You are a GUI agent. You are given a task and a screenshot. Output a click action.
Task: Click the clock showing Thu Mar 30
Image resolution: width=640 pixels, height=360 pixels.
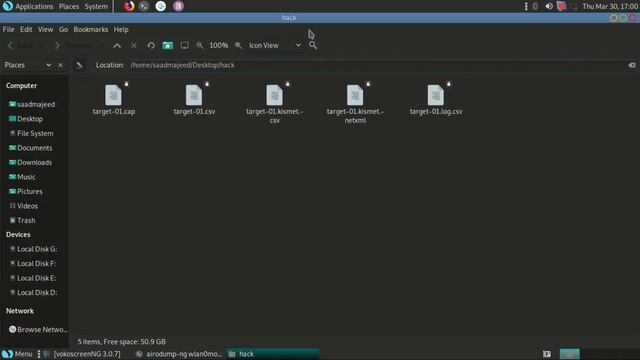pos(610,6)
